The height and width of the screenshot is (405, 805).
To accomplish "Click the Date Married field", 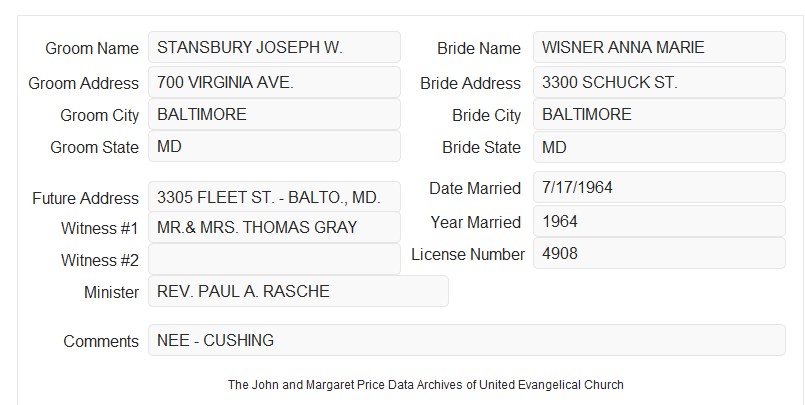I will [x=659, y=187].
